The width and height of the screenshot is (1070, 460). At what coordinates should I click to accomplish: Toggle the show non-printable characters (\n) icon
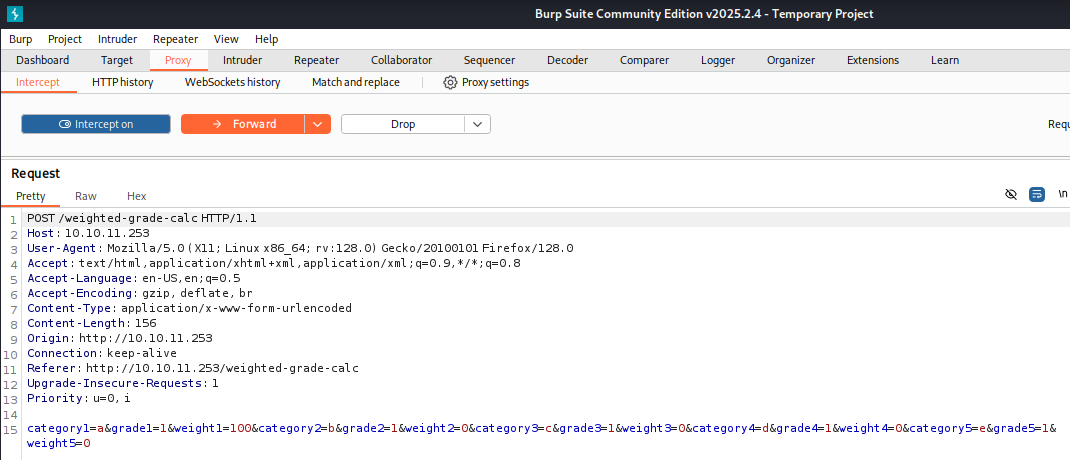pyautogui.click(x=1062, y=194)
